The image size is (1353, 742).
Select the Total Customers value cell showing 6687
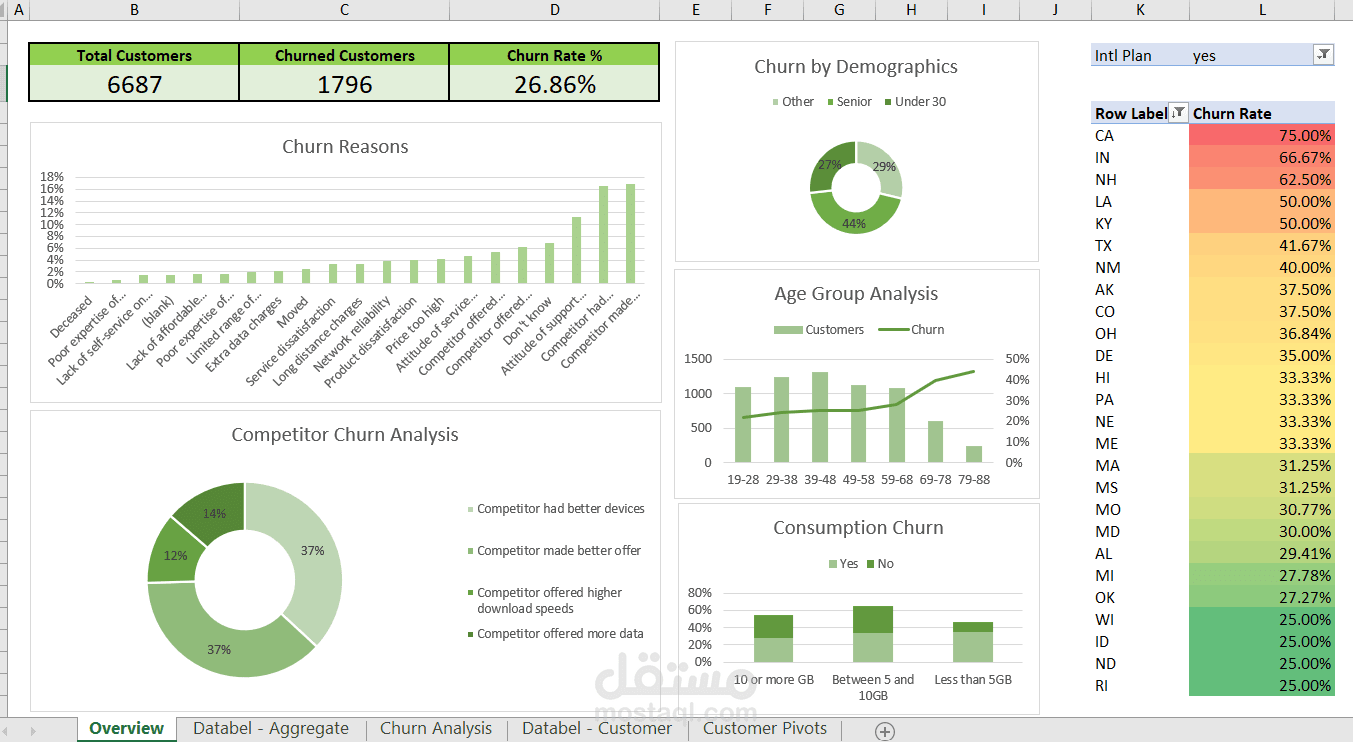(133, 84)
